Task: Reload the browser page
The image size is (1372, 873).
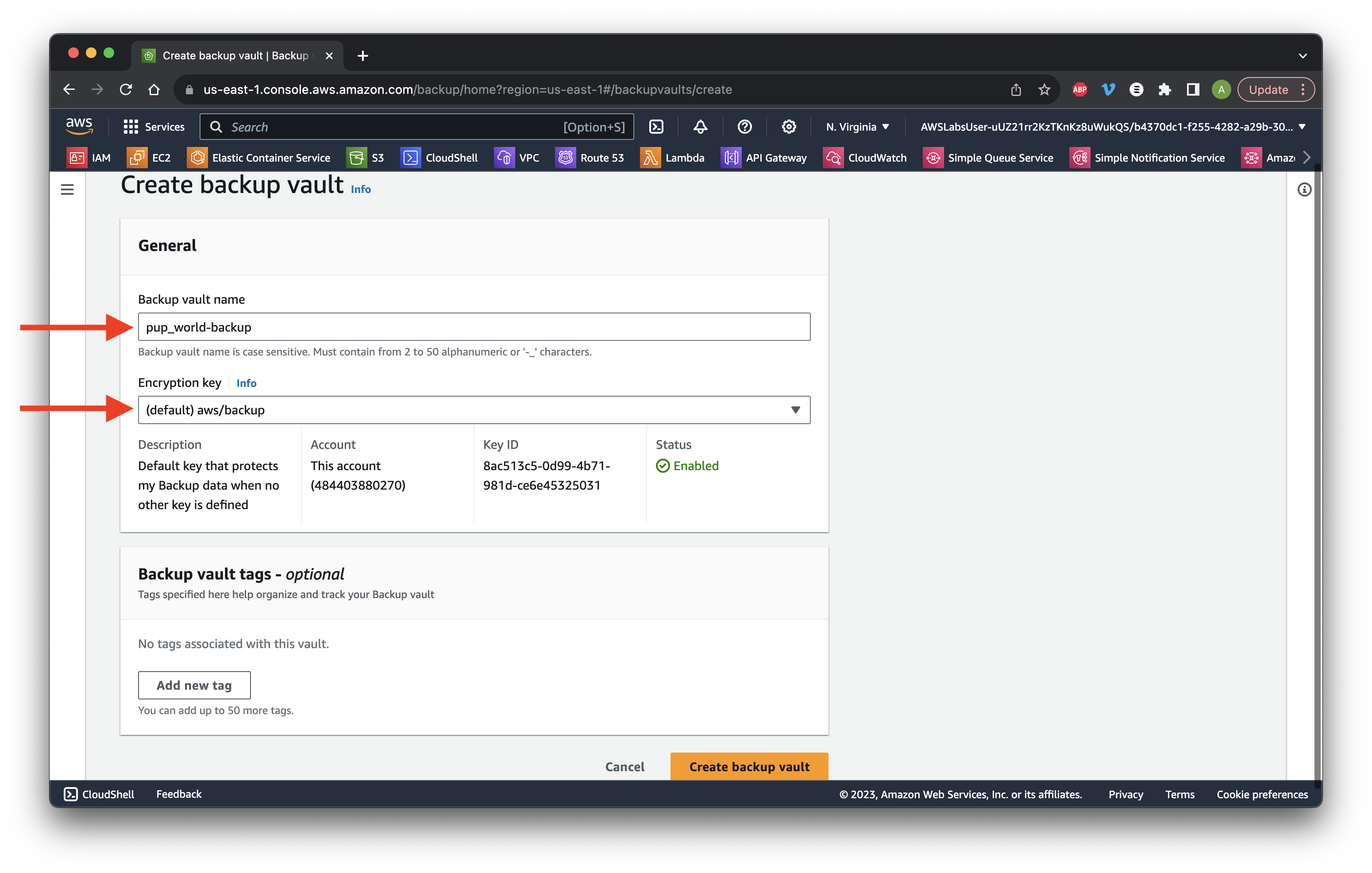Action: pos(126,89)
